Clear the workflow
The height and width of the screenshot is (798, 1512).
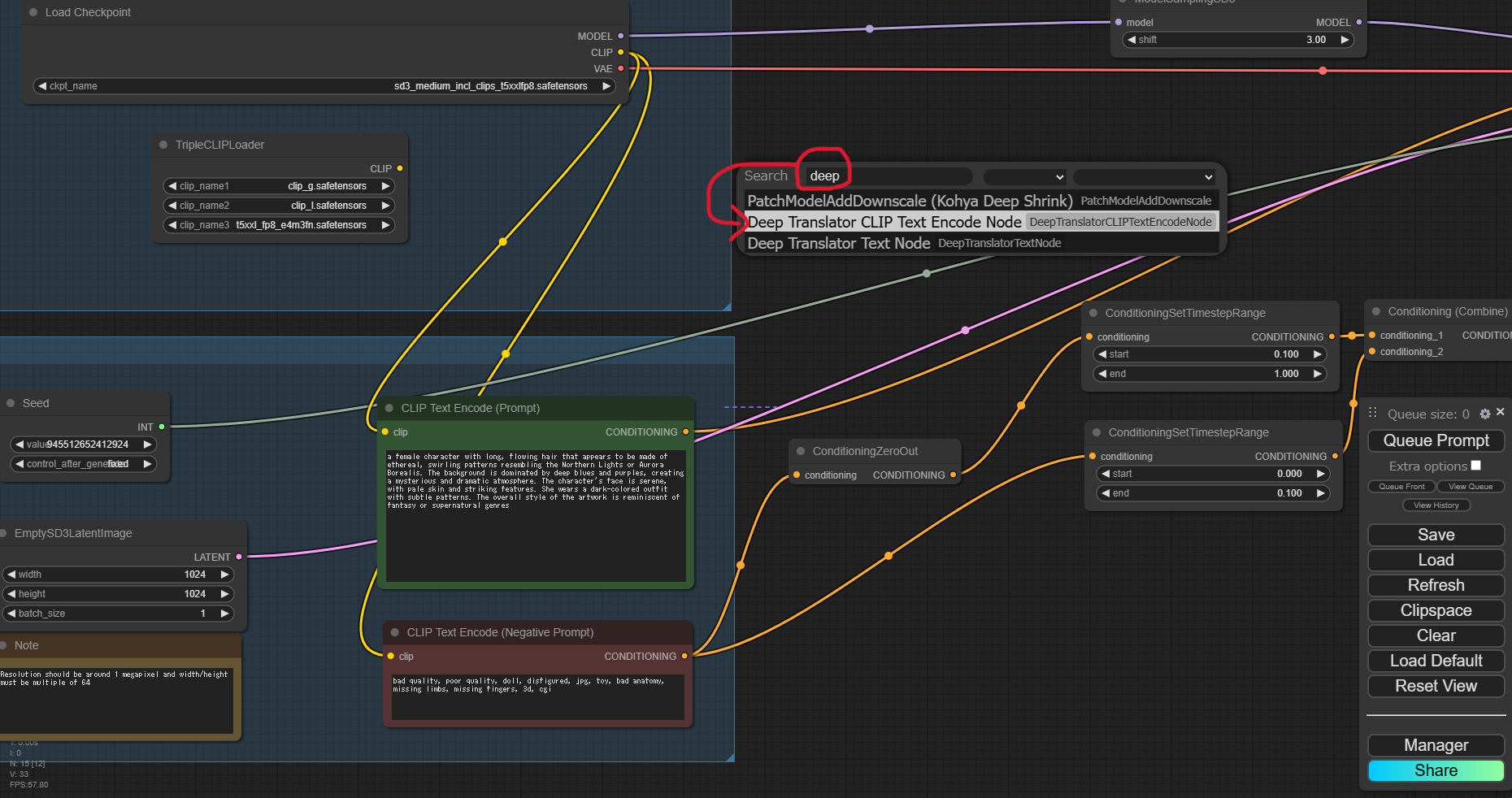[x=1436, y=635]
